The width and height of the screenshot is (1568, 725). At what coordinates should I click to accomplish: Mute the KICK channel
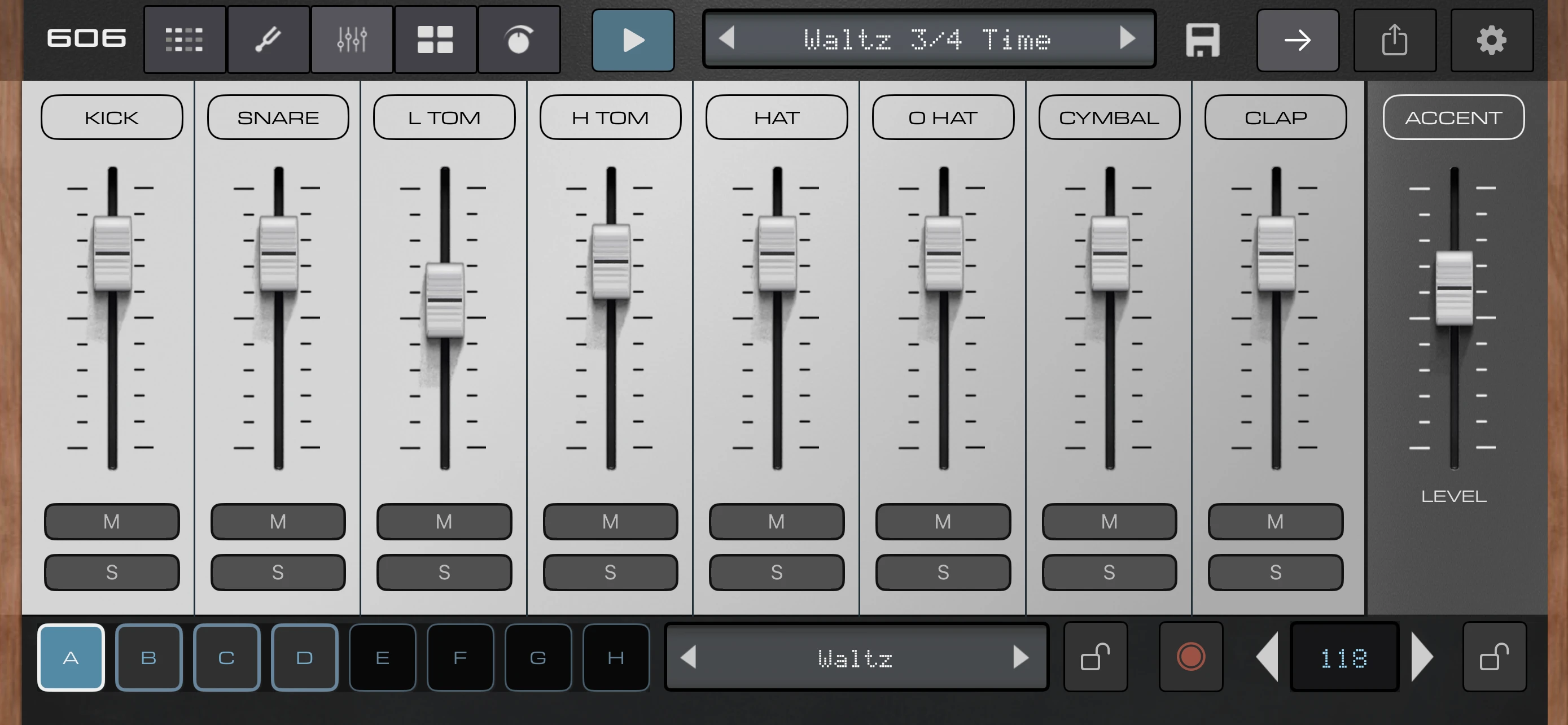(x=111, y=522)
